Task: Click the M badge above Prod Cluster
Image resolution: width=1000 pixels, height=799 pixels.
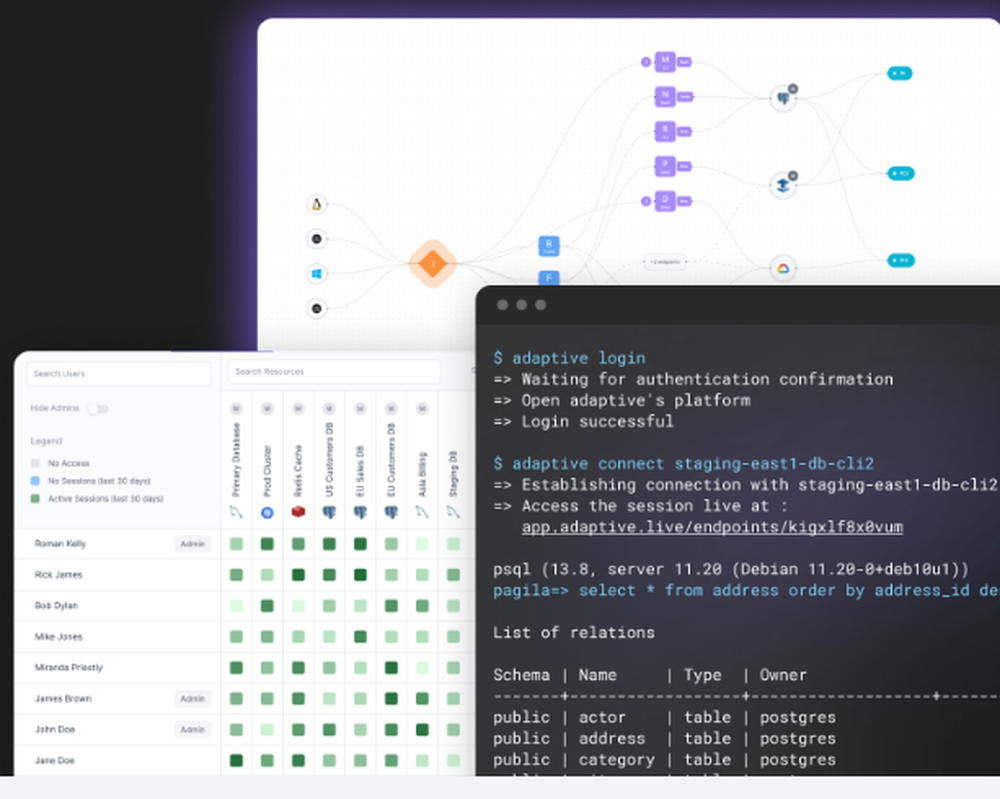Action: (x=267, y=408)
